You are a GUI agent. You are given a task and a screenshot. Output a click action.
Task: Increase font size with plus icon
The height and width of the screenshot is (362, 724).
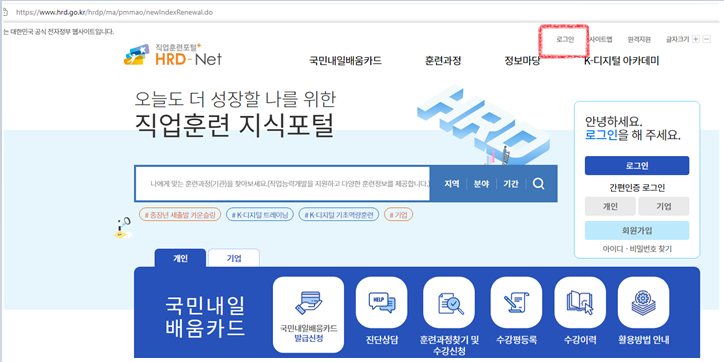pyautogui.click(x=696, y=39)
